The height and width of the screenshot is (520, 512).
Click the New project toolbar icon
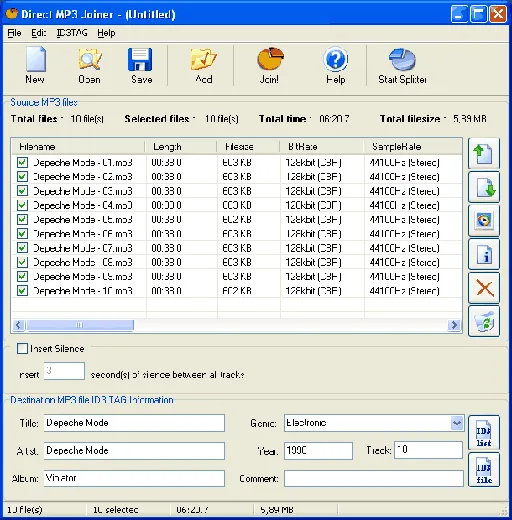pos(35,65)
